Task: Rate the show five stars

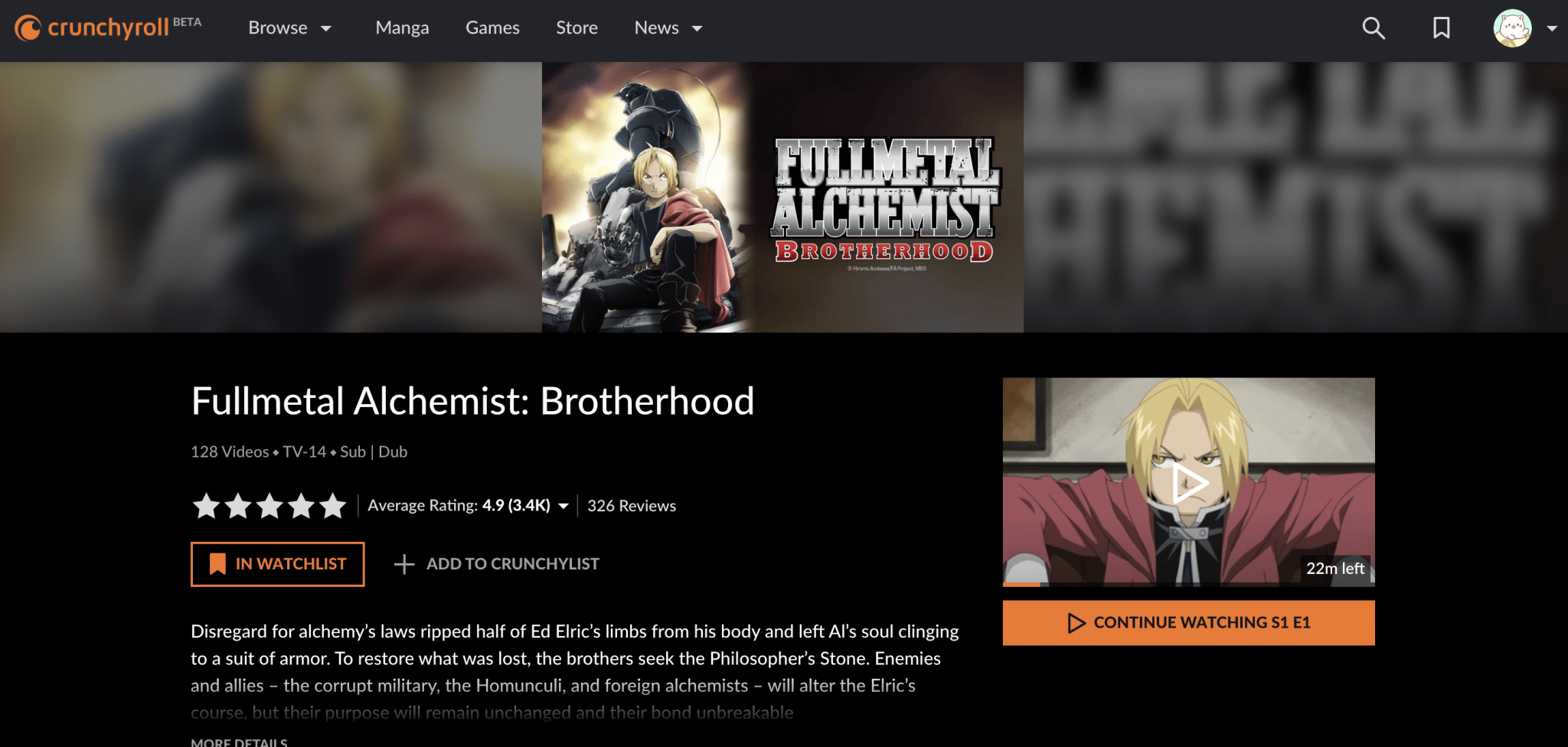Action: [332, 506]
